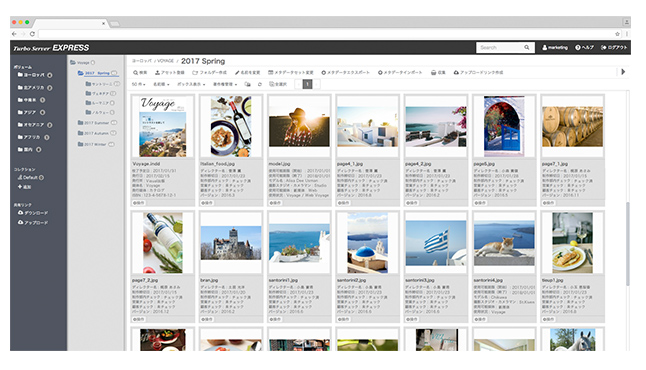Click the browser reload icon
The image size is (646, 370).
tap(32, 34)
